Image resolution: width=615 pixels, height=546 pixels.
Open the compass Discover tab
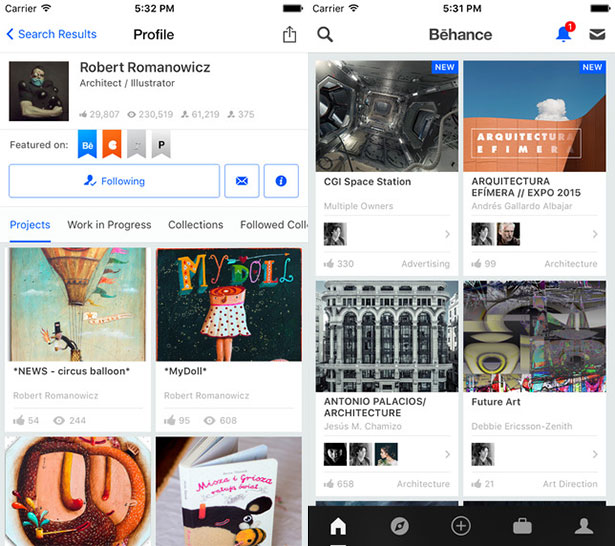399,526
